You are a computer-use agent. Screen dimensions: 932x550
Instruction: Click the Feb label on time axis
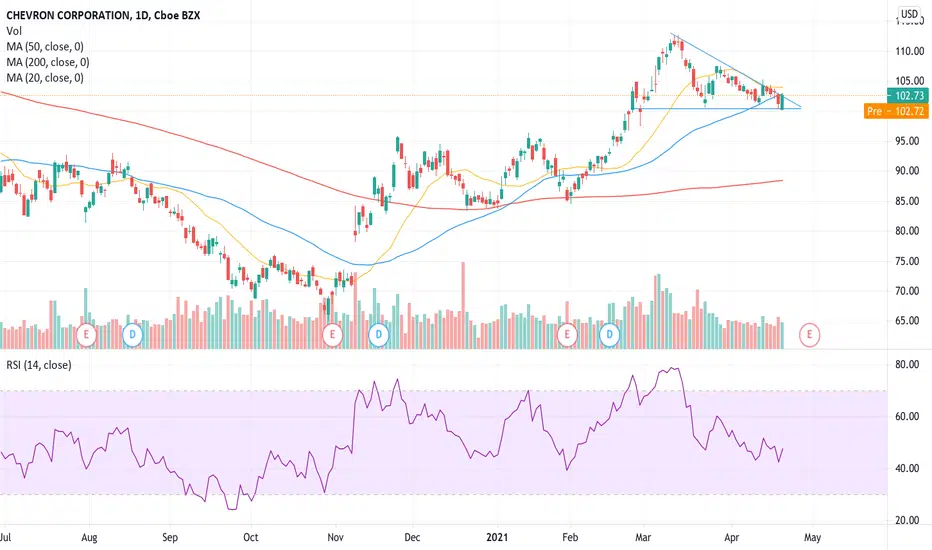pos(570,537)
